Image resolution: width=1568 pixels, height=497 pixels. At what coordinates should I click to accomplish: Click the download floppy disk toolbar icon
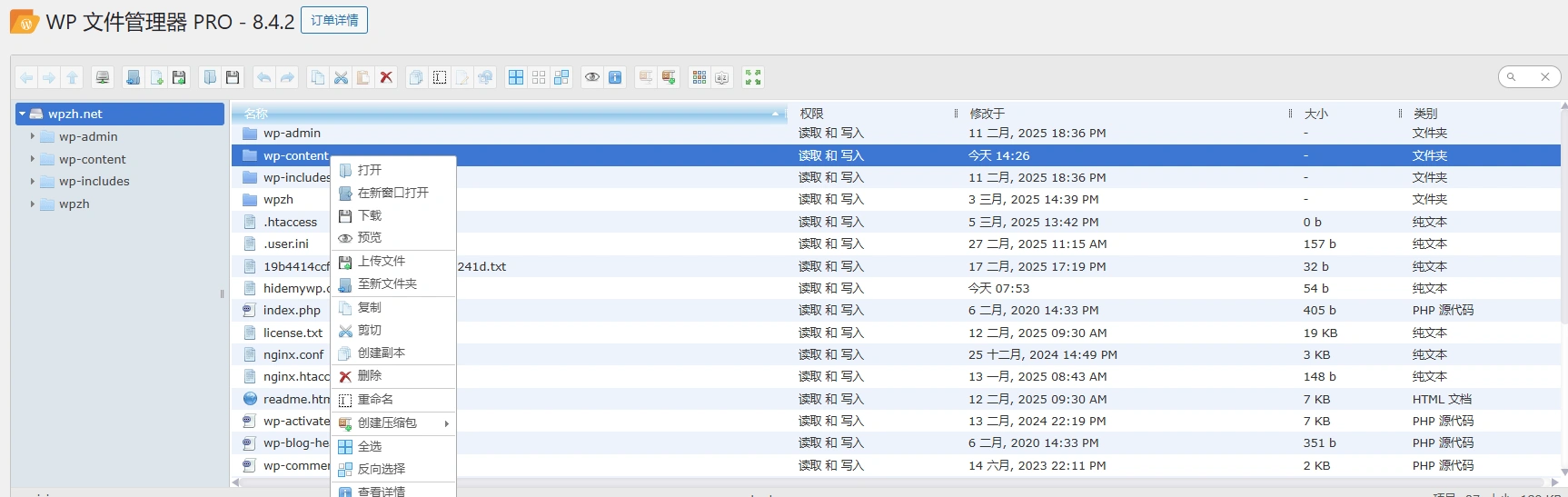233,77
